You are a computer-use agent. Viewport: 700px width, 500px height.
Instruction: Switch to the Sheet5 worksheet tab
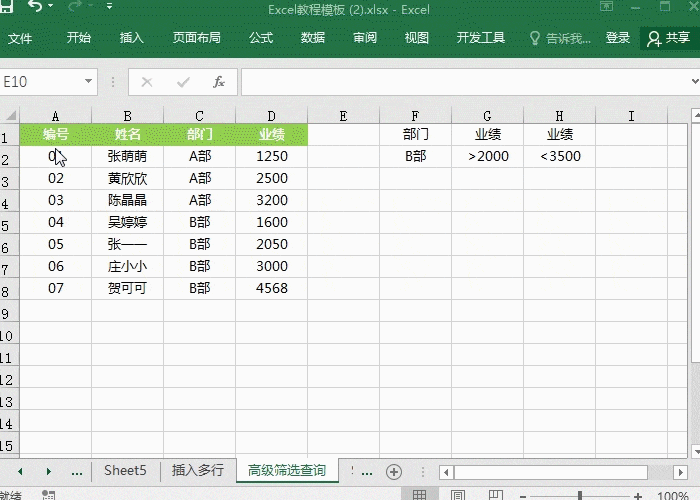125,471
